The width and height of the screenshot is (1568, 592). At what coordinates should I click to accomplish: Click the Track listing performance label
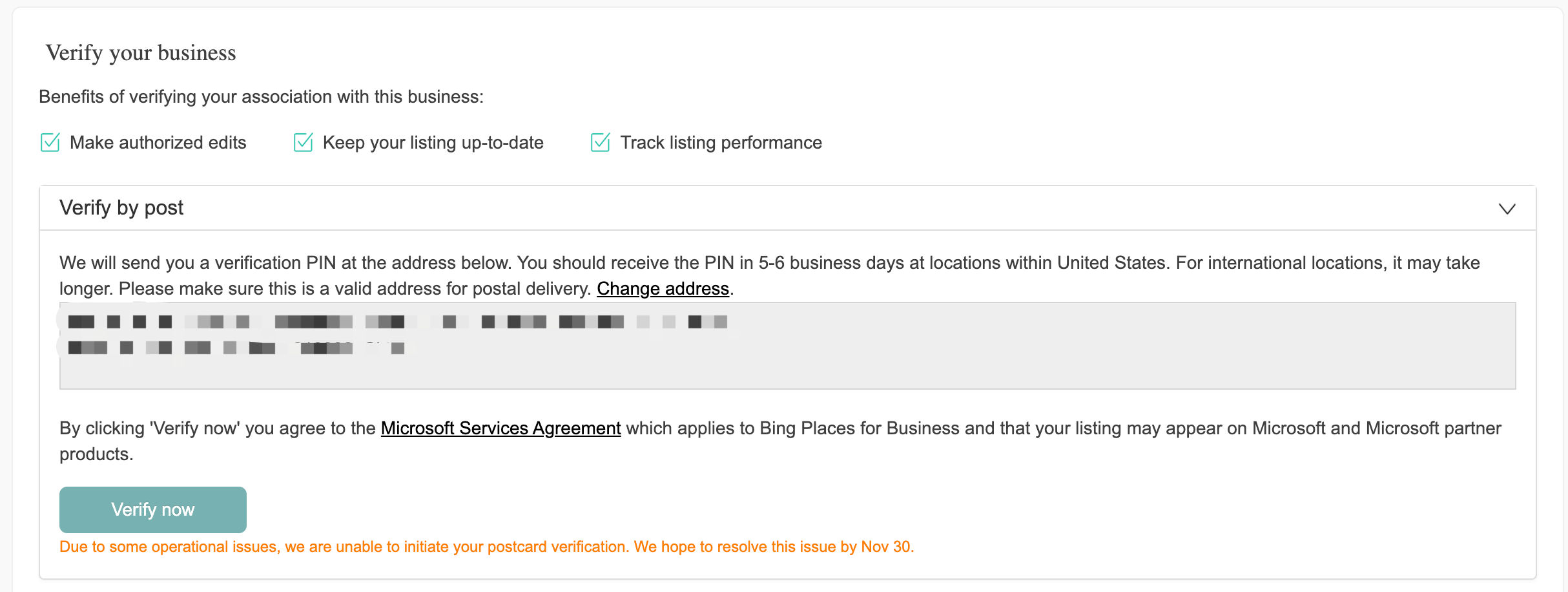721,143
